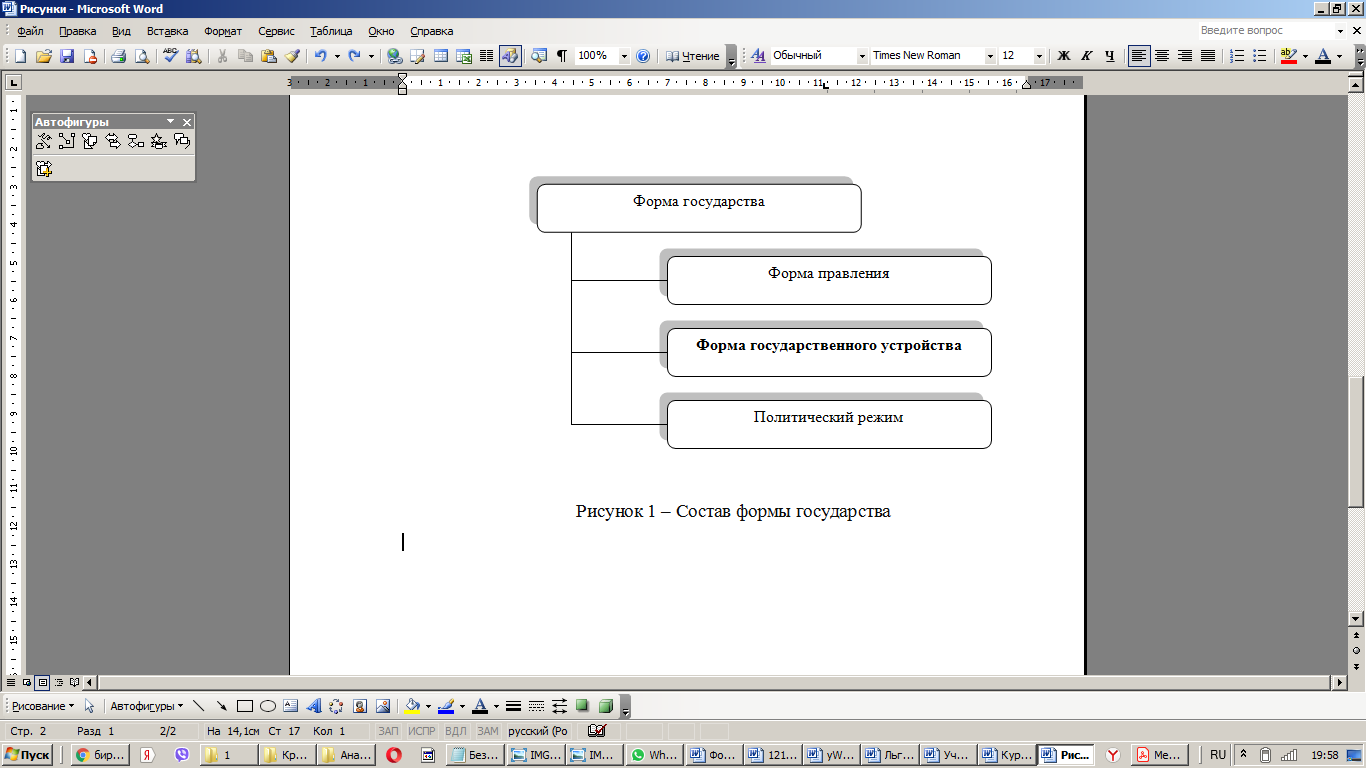Open the 3-D style effects icon
This screenshot has width=1366, height=768.
pos(604,706)
